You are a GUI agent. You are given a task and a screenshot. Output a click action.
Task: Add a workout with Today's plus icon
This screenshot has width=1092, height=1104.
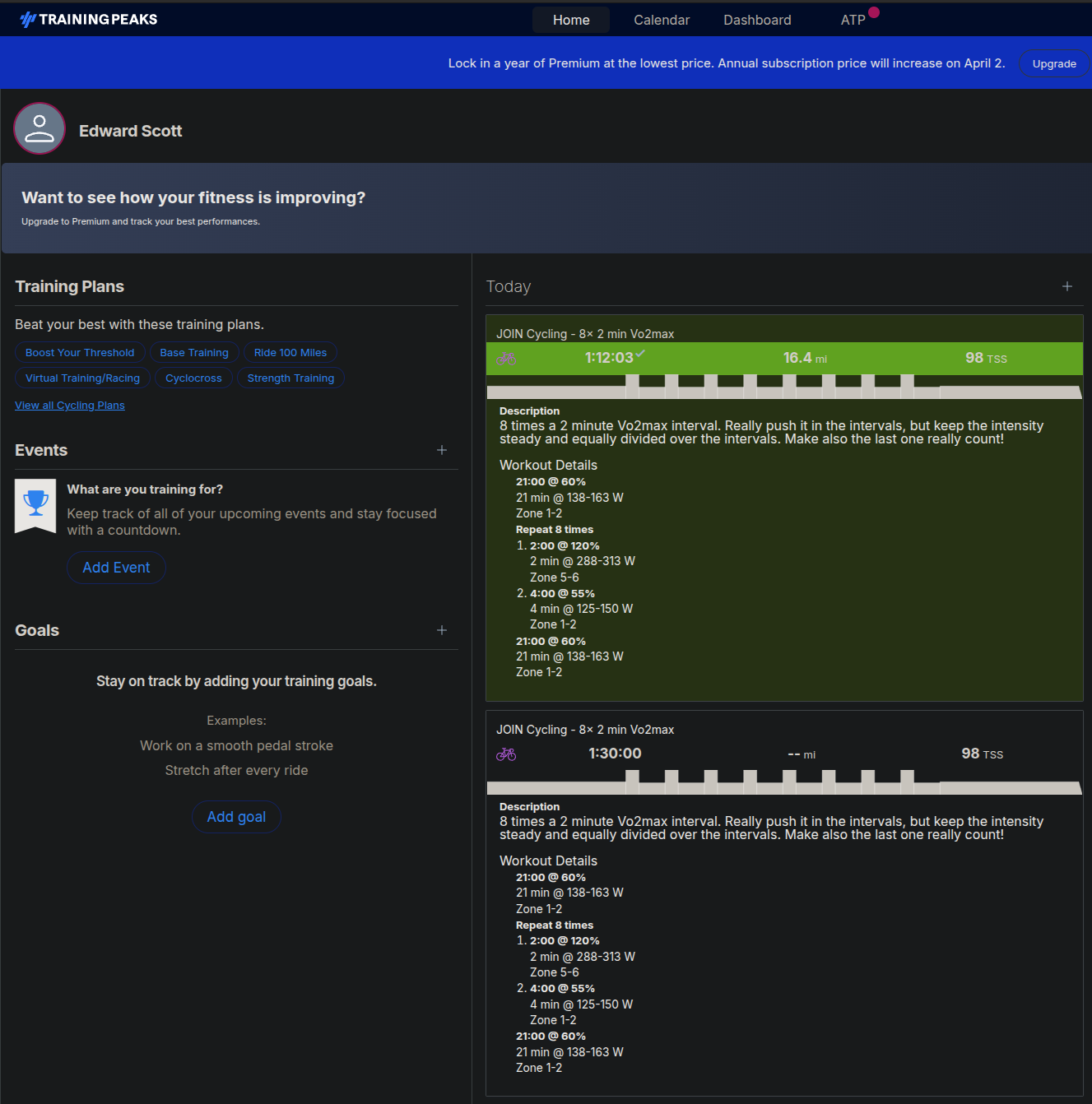coord(1067,286)
